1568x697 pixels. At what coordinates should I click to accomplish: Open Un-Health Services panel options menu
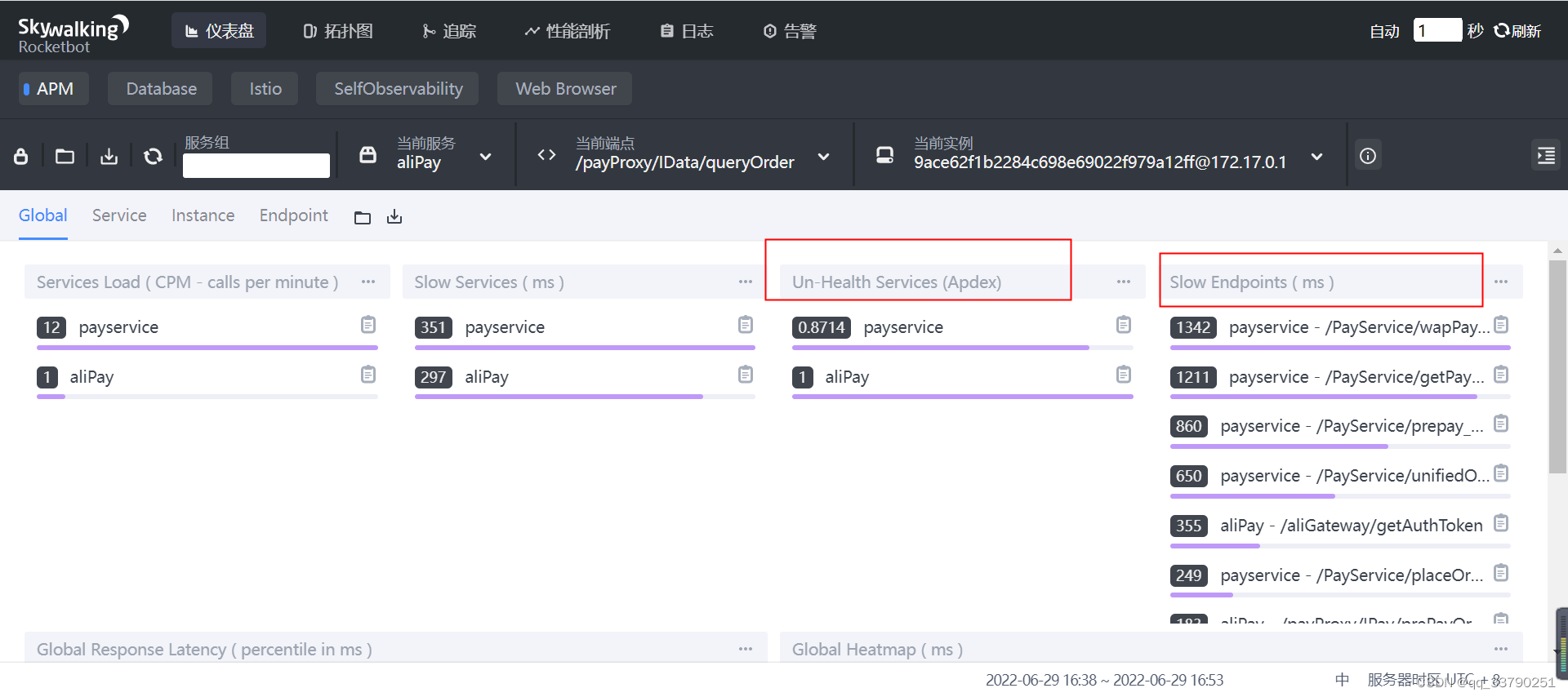coord(1124,282)
